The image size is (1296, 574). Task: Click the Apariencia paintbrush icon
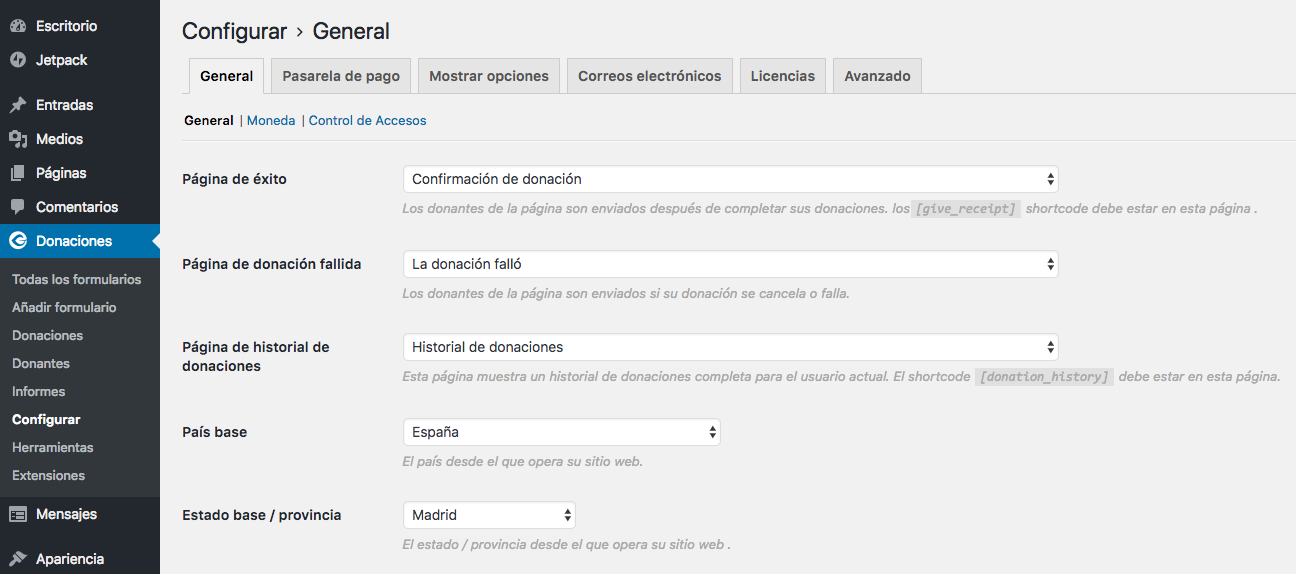(18, 559)
